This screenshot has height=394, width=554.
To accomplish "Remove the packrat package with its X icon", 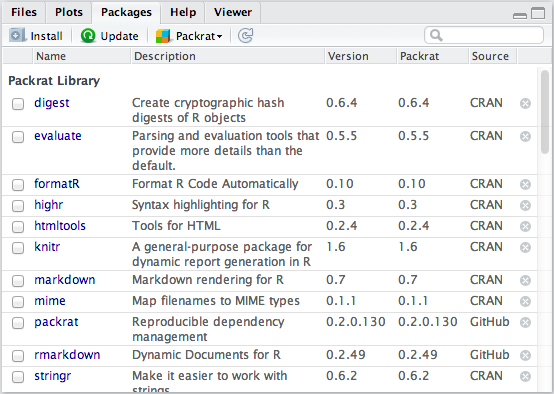I will [525, 323].
